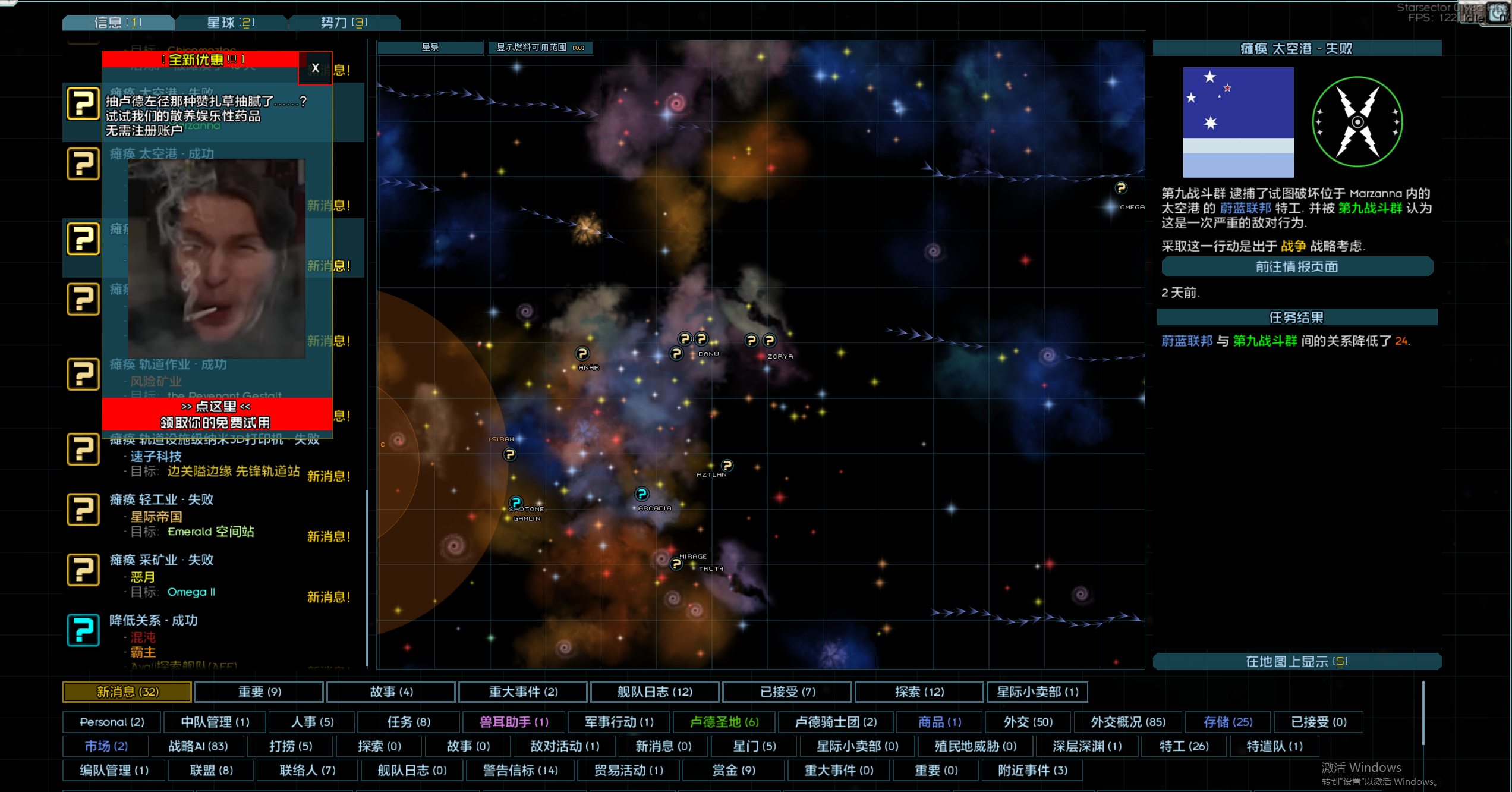Click the 前往情报页面 button

tap(1297, 266)
